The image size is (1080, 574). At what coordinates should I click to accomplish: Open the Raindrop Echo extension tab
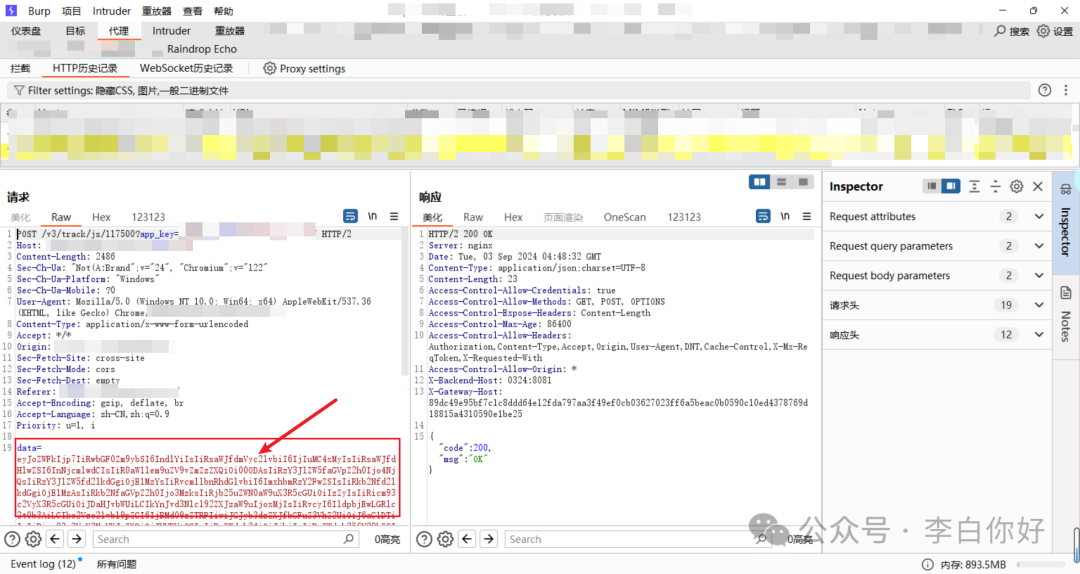(x=202, y=49)
